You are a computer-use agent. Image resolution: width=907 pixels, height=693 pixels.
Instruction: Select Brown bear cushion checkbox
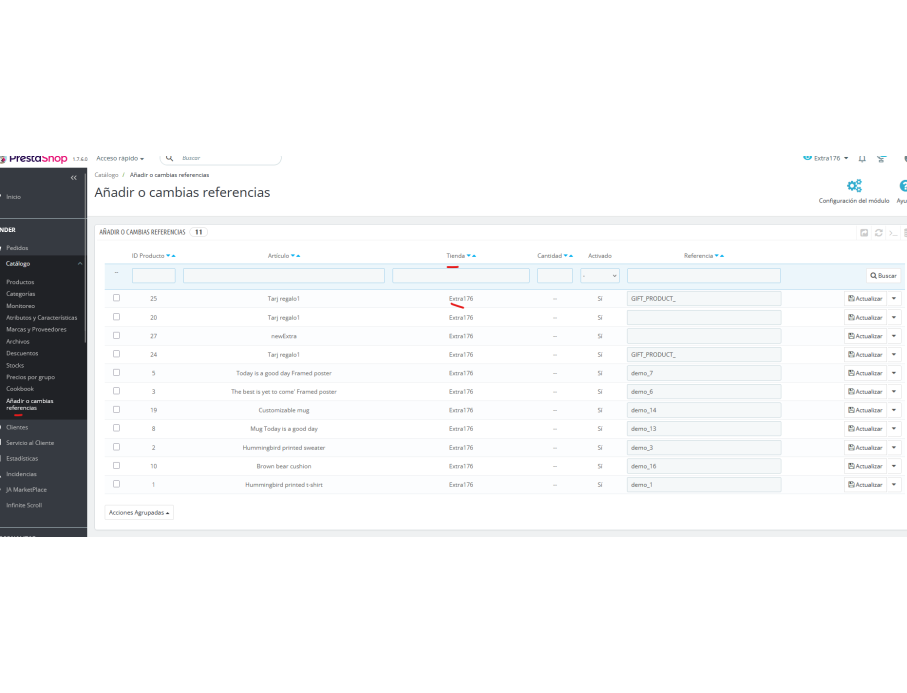point(116,466)
